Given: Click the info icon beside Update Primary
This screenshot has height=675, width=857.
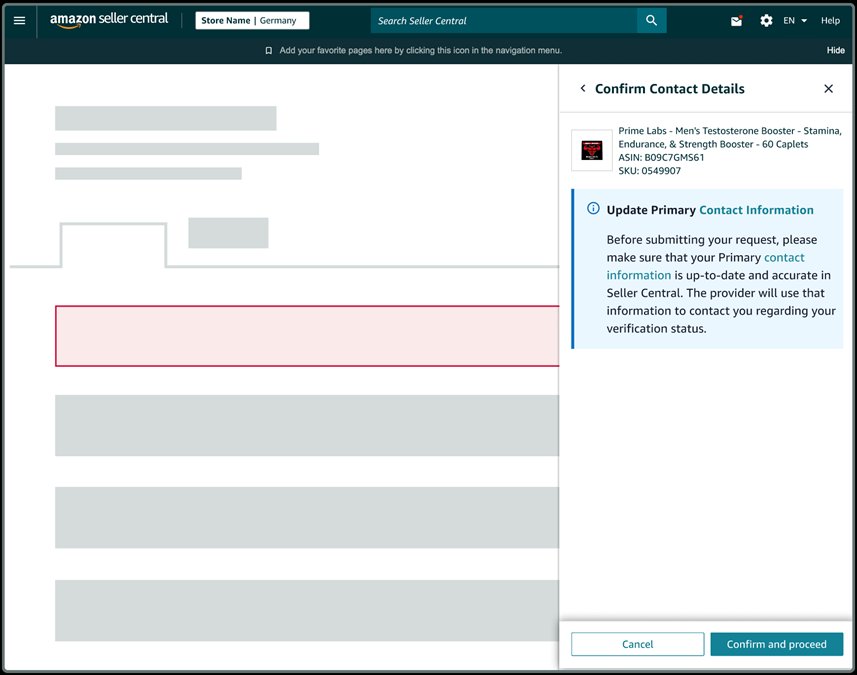Looking at the screenshot, I should pos(593,209).
